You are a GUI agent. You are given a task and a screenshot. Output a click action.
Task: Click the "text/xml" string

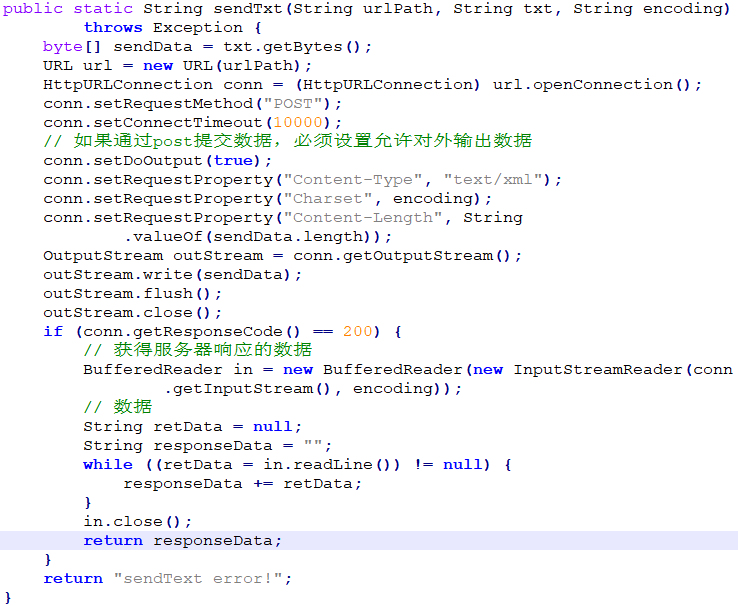[492, 180]
